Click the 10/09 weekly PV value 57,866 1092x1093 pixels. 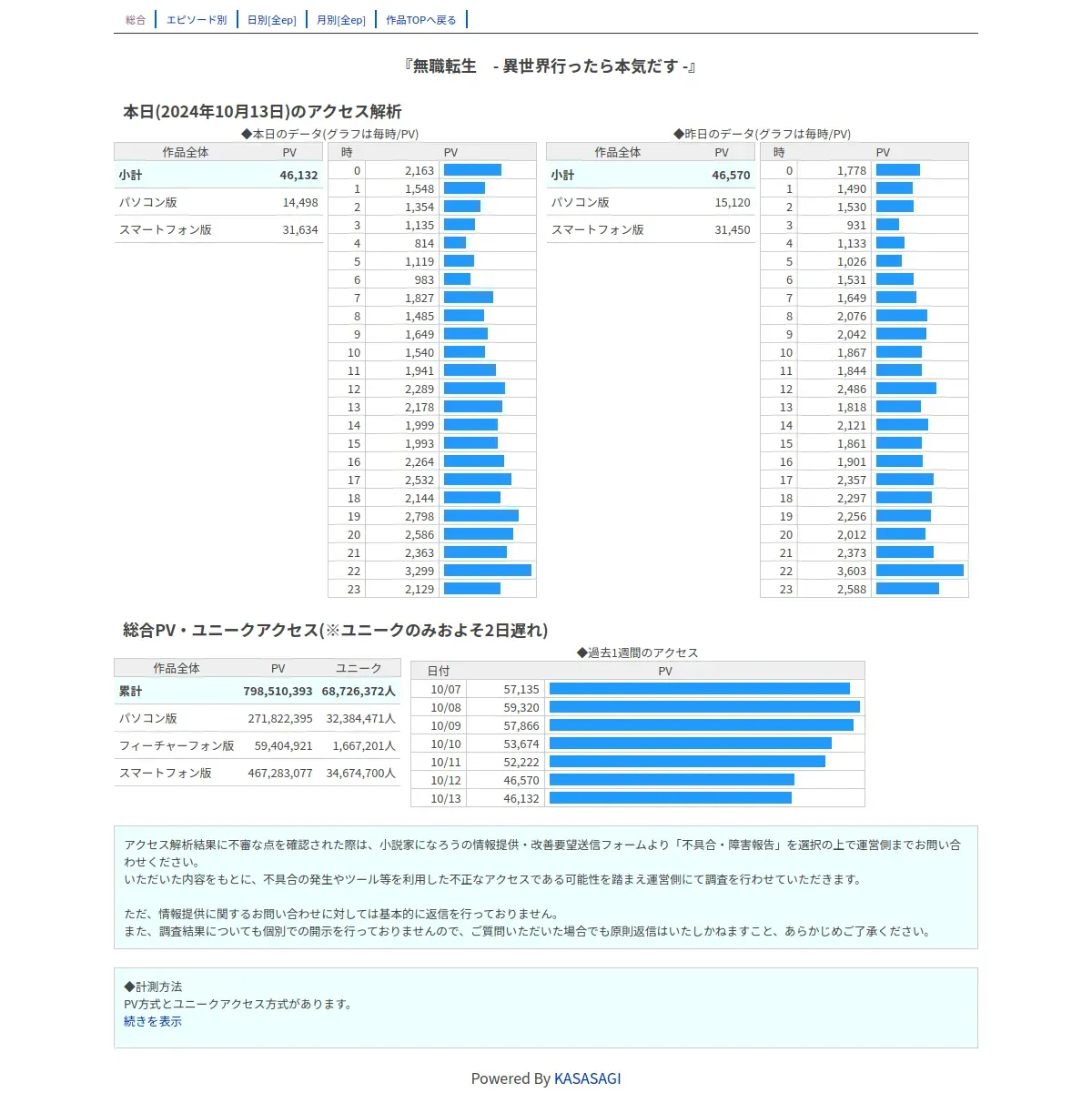click(521, 726)
